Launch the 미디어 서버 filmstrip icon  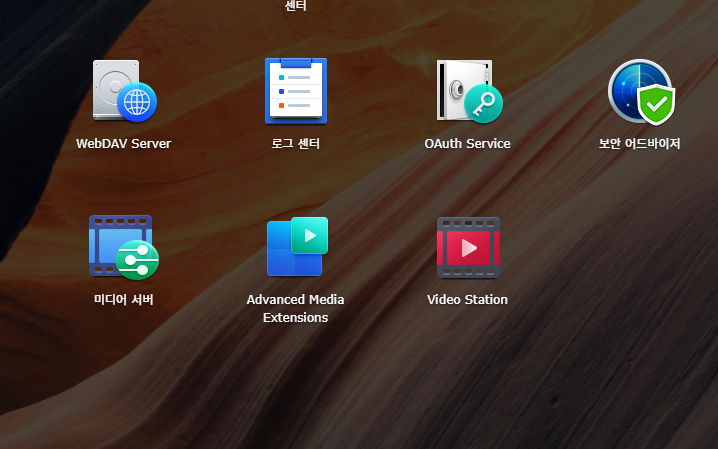(x=124, y=247)
